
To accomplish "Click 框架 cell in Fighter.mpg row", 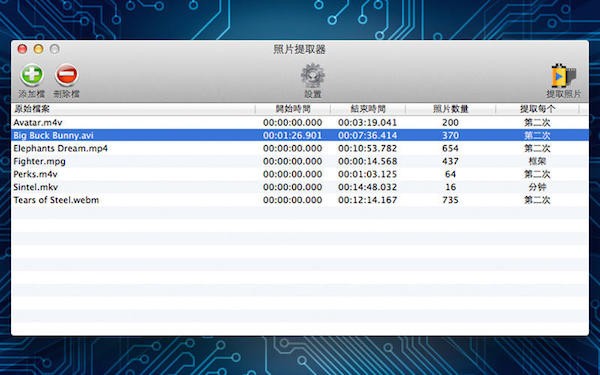I will 537,161.
